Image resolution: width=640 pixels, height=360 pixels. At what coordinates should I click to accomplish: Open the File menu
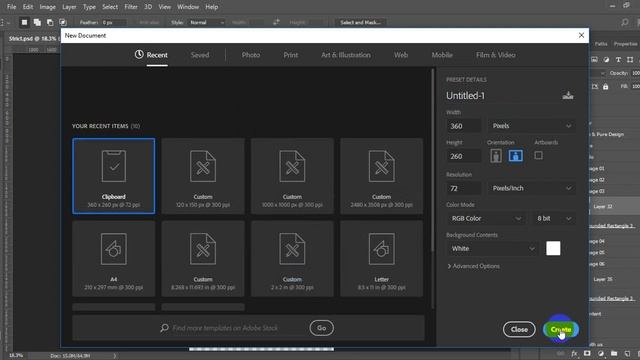tap(11, 7)
